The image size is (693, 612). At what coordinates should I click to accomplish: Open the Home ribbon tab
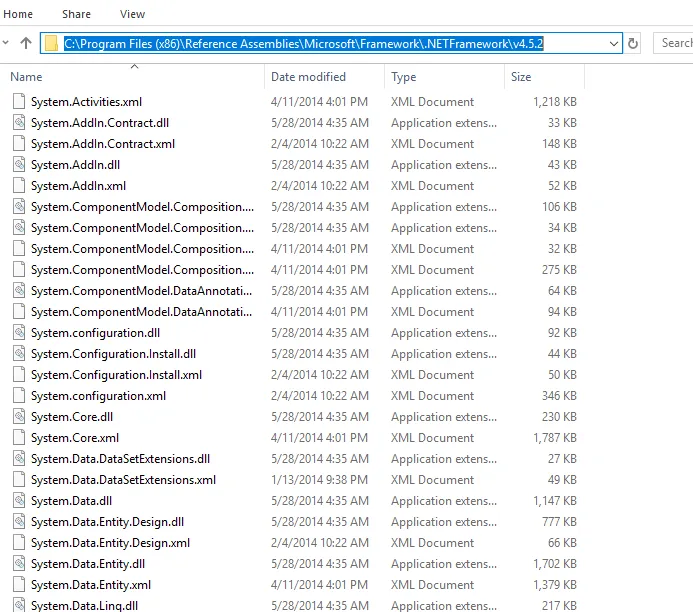coord(18,14)
